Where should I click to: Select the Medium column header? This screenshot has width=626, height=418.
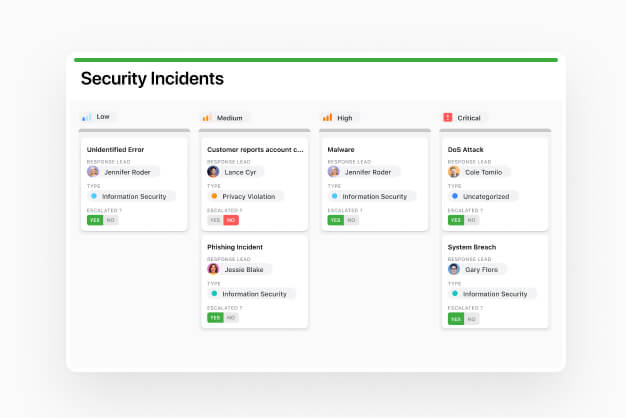coord(229,118)
